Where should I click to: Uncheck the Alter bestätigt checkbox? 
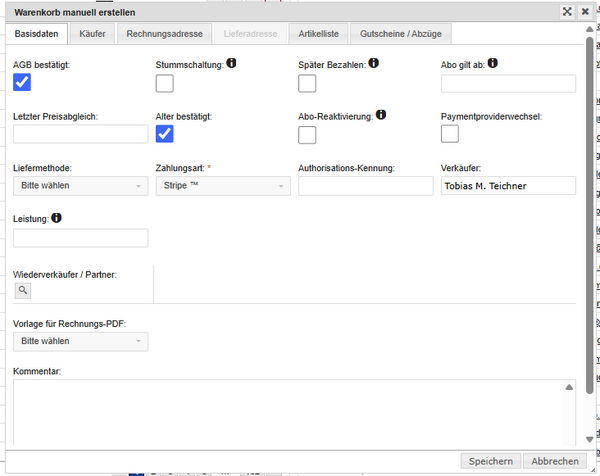tap(165, 134)
